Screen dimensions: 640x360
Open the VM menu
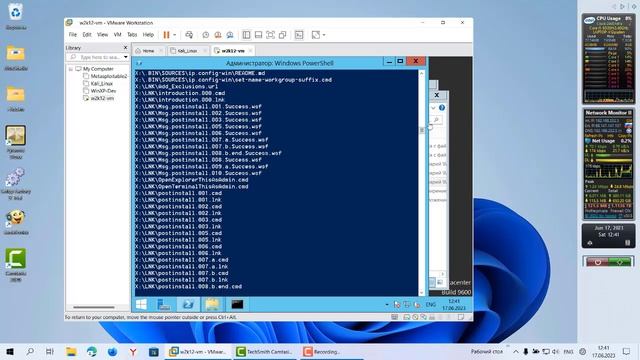(x=118, y=35)
